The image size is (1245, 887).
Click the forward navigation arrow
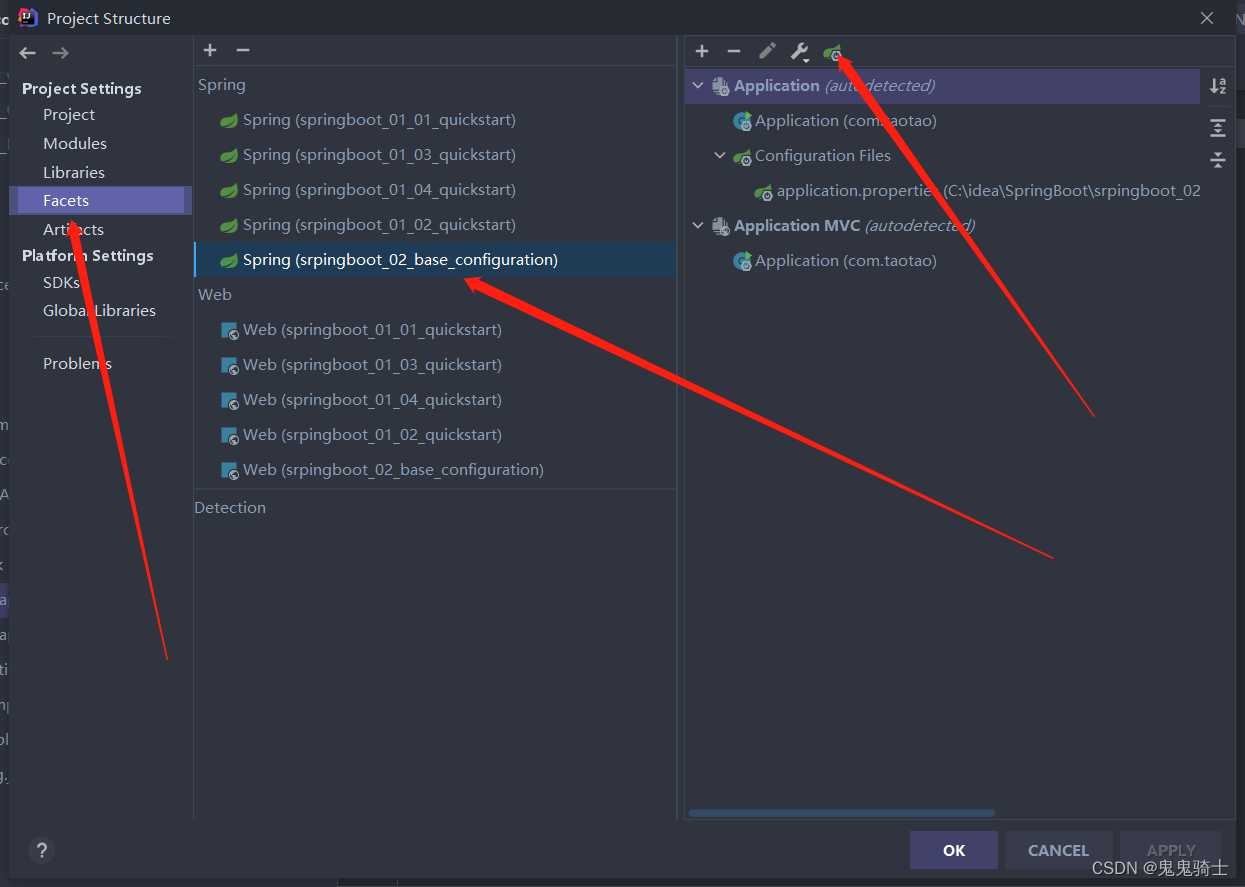pyautogui.click(x=61, y=53)
